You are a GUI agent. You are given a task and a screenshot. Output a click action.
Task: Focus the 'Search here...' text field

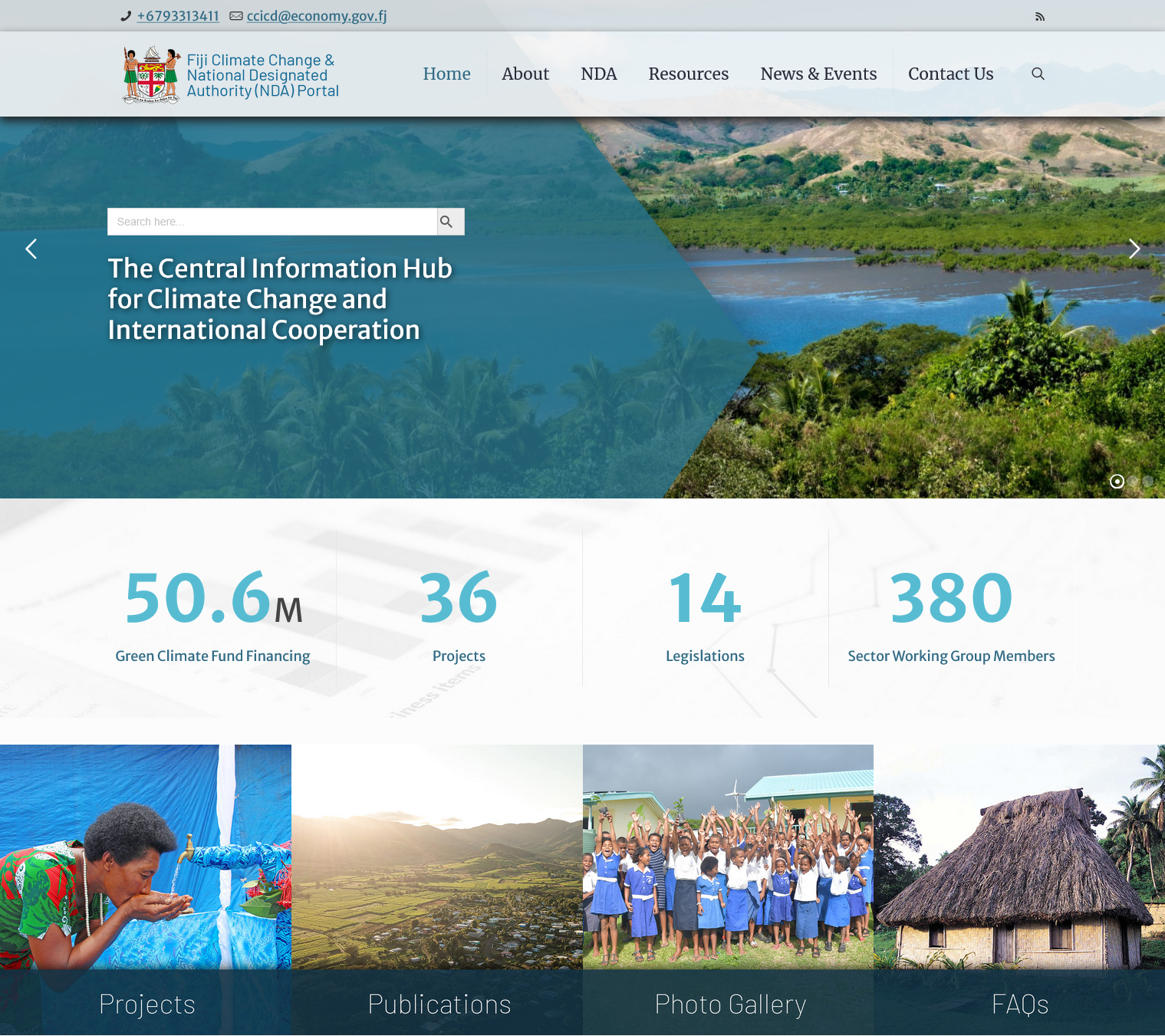[272, 222]
